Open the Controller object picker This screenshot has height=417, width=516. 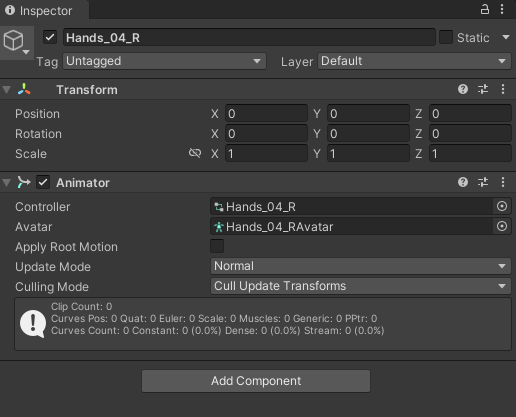[502, 206]
